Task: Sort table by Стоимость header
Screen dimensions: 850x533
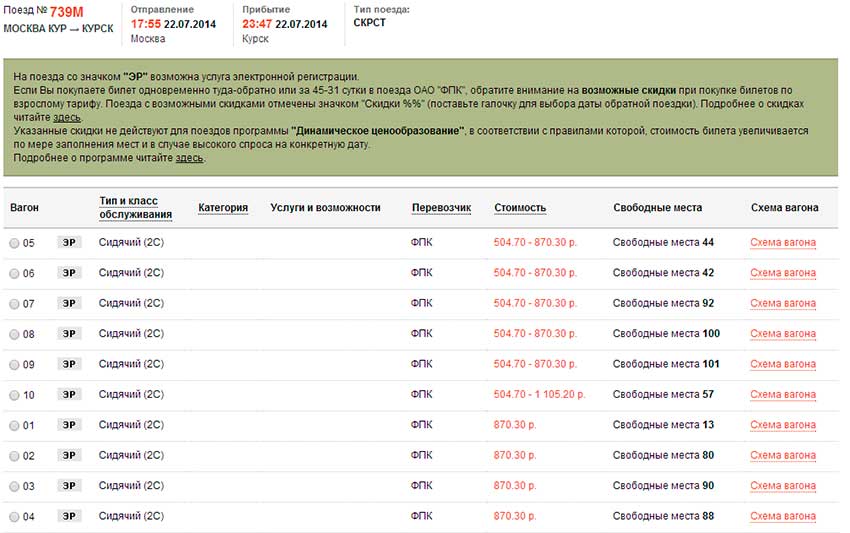Action: [x=520, y=208]
